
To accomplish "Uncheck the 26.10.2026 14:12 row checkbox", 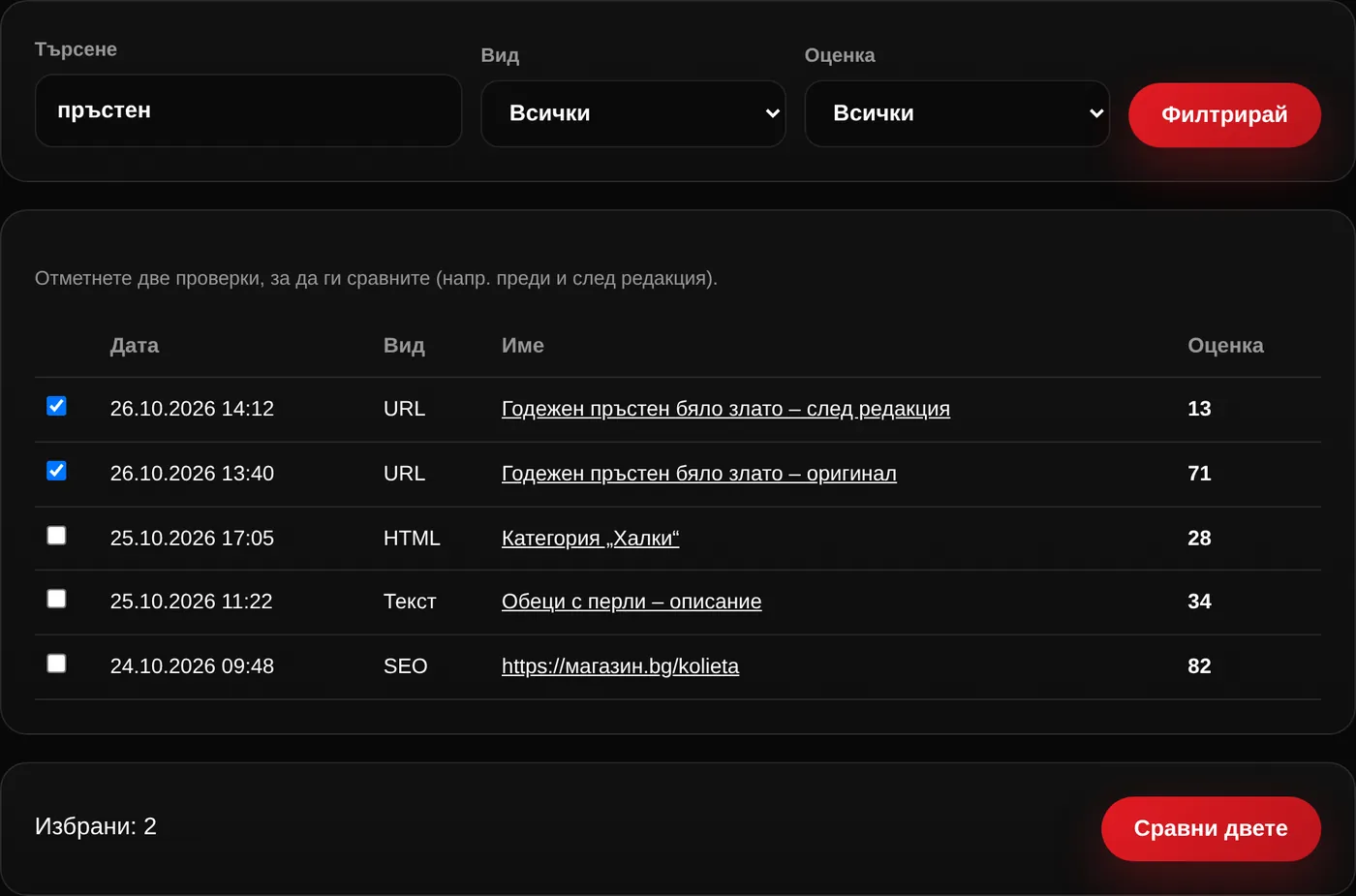I will tap(56, 406).
